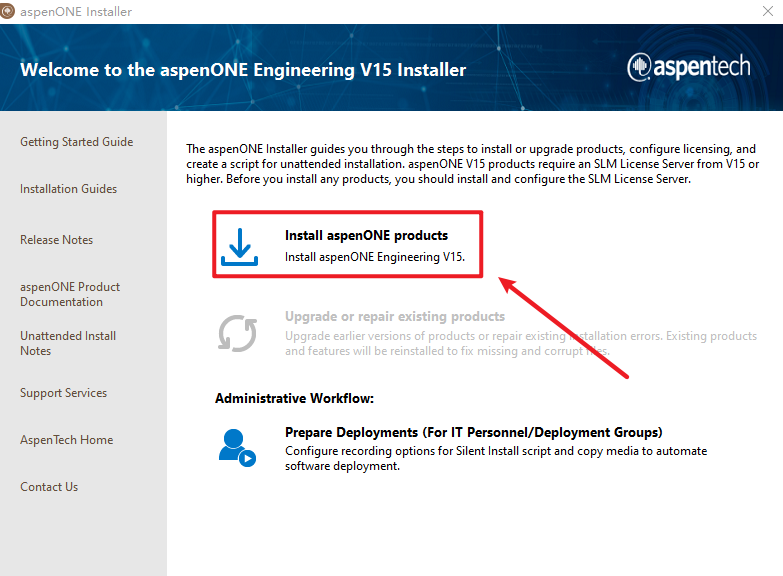Select Contact Us in the sidebar
Image resolution: width=783 pixels, height=576 pixels.
tap(49, 487)
